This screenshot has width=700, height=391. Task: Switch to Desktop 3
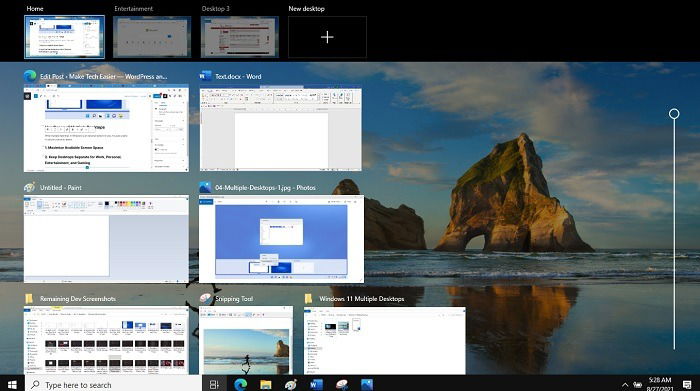[x=239, y=37]
